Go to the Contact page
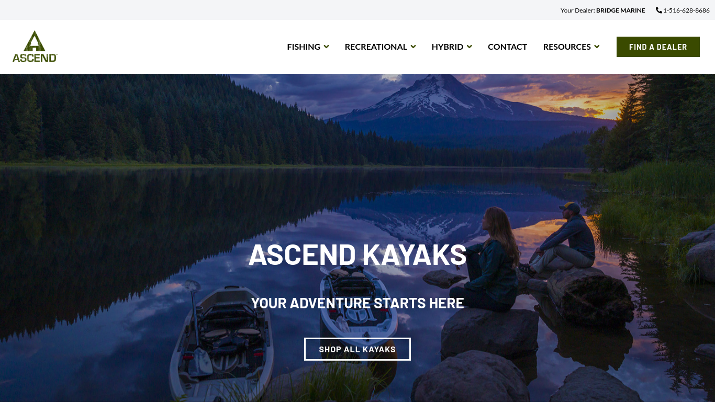Screen dimensions: 715x402 coord(507,47)
